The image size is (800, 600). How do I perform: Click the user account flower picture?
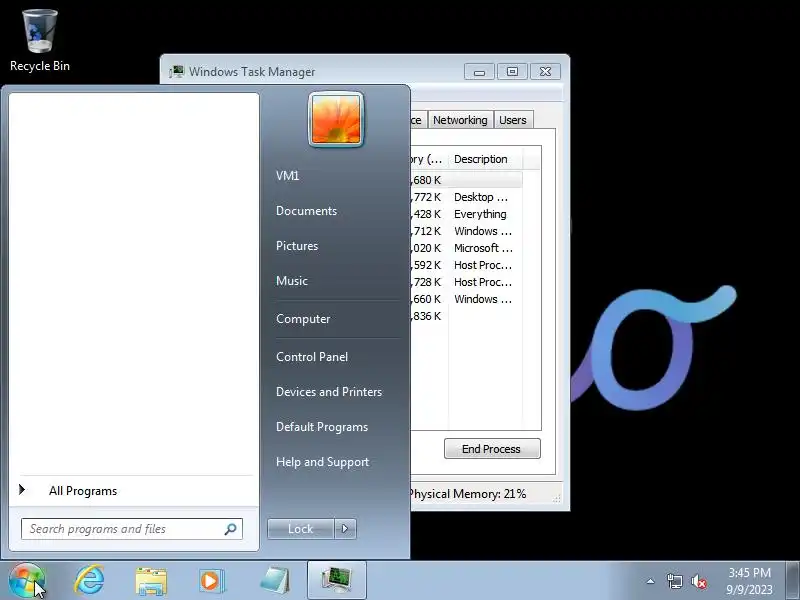[x=336, y=119]
